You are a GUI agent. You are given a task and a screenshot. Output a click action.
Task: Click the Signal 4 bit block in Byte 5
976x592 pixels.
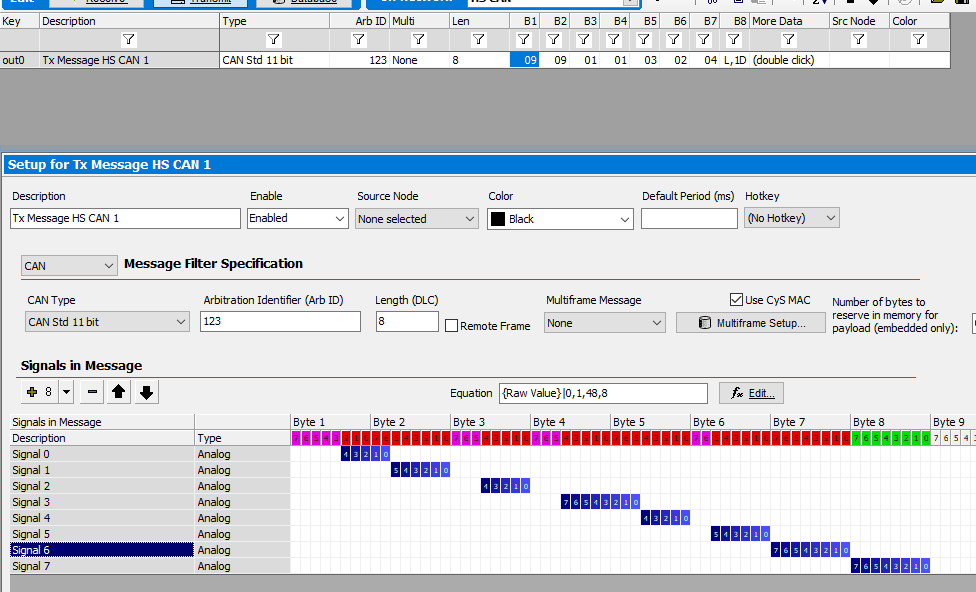pos(665,519)
